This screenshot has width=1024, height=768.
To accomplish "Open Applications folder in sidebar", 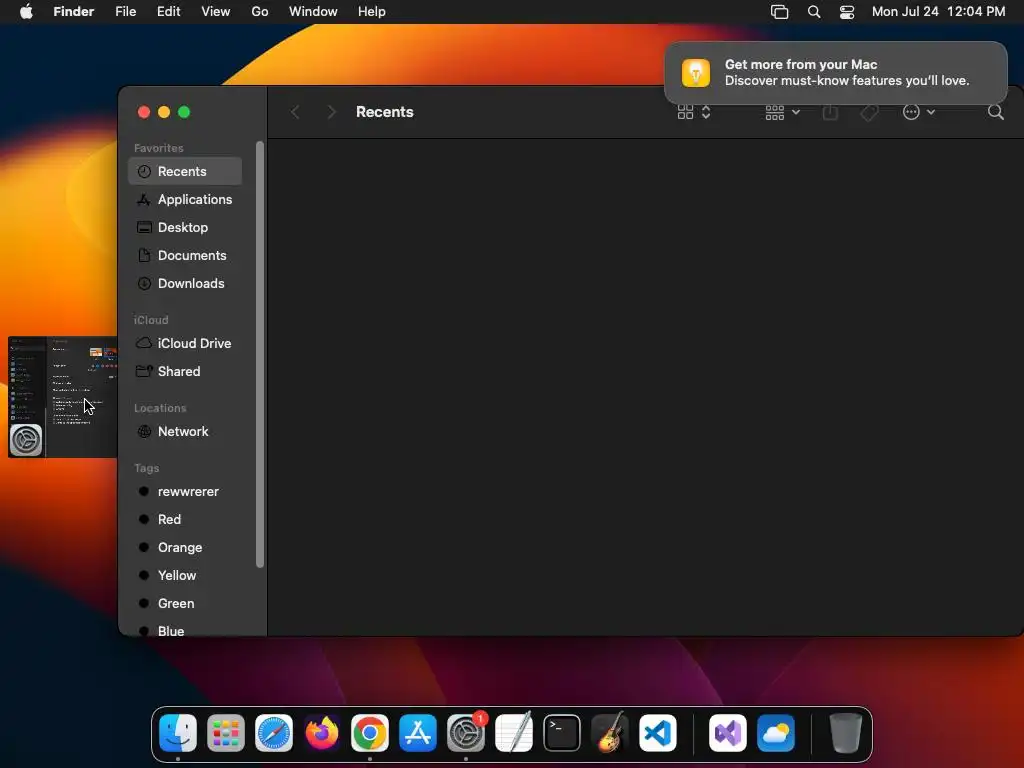I will (x=185, y=199).
